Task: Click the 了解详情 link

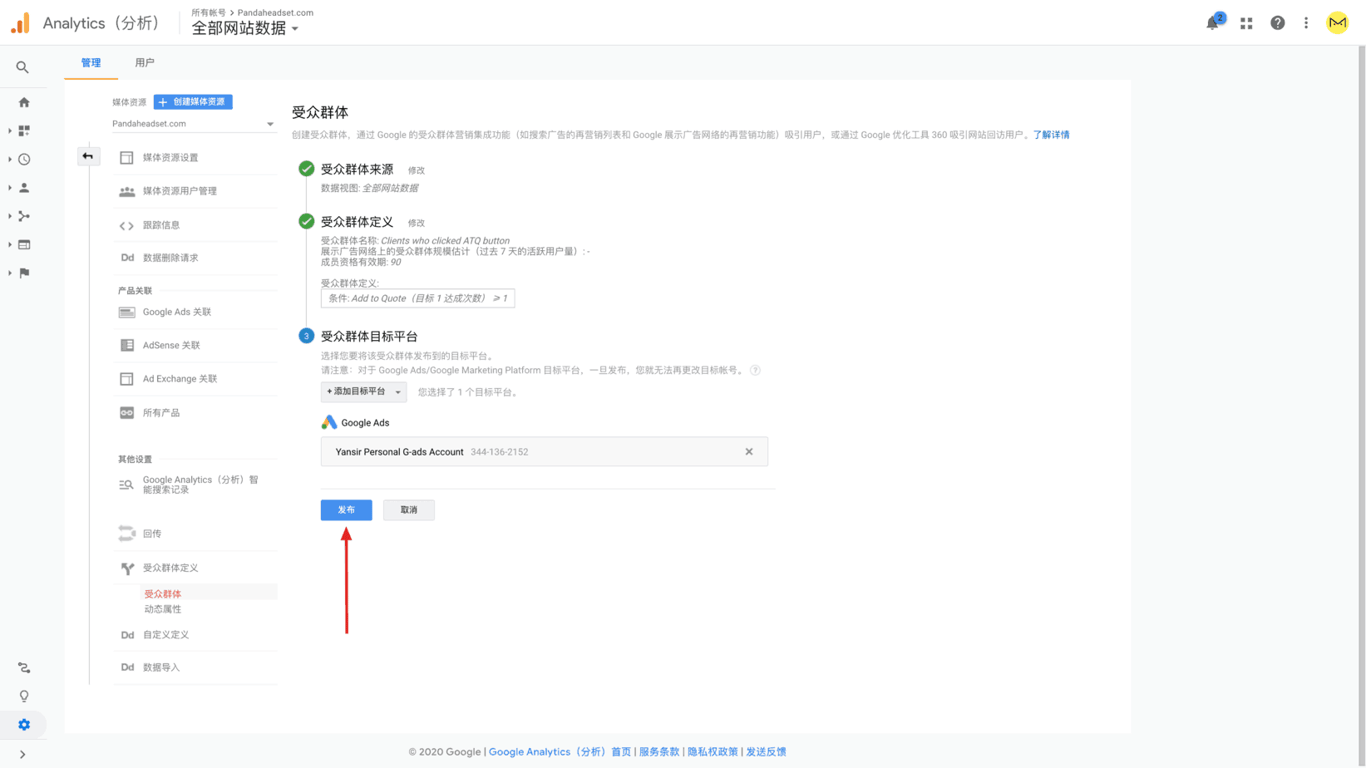Action: (x=1051, y=135)
